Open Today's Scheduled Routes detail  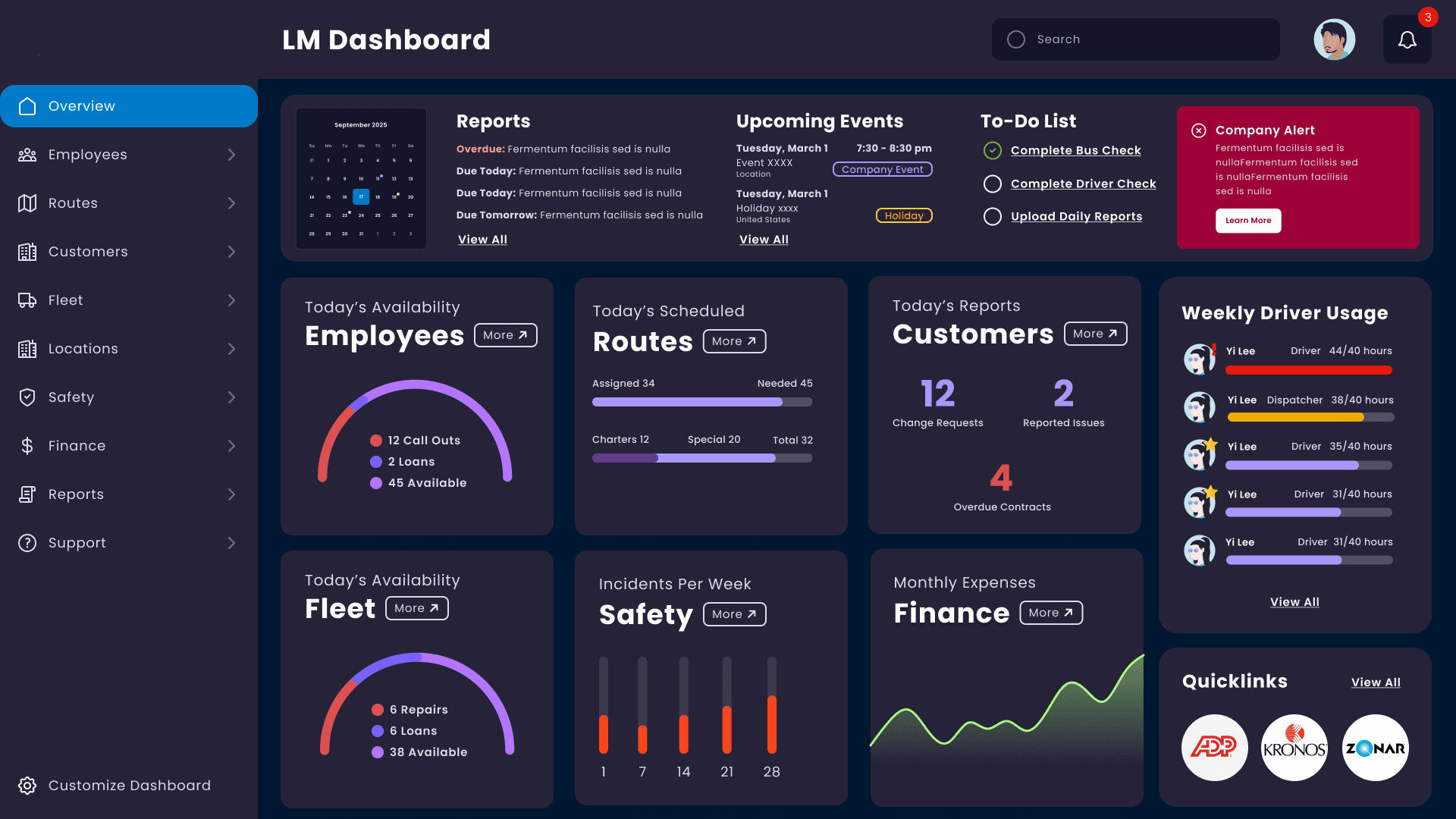pos(735,341)
